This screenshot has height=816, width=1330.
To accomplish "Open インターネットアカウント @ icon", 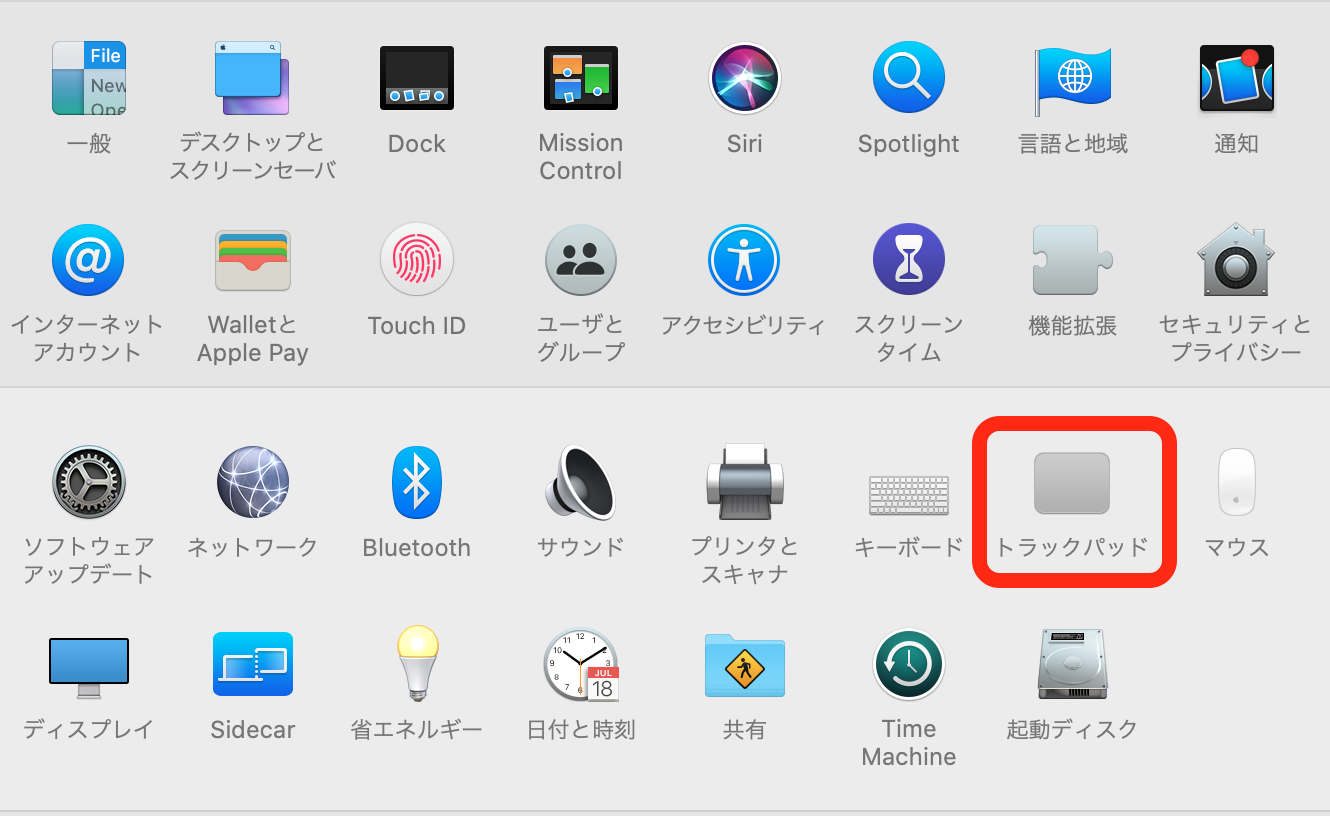I will pyautogui.click(x=88, y=260).
